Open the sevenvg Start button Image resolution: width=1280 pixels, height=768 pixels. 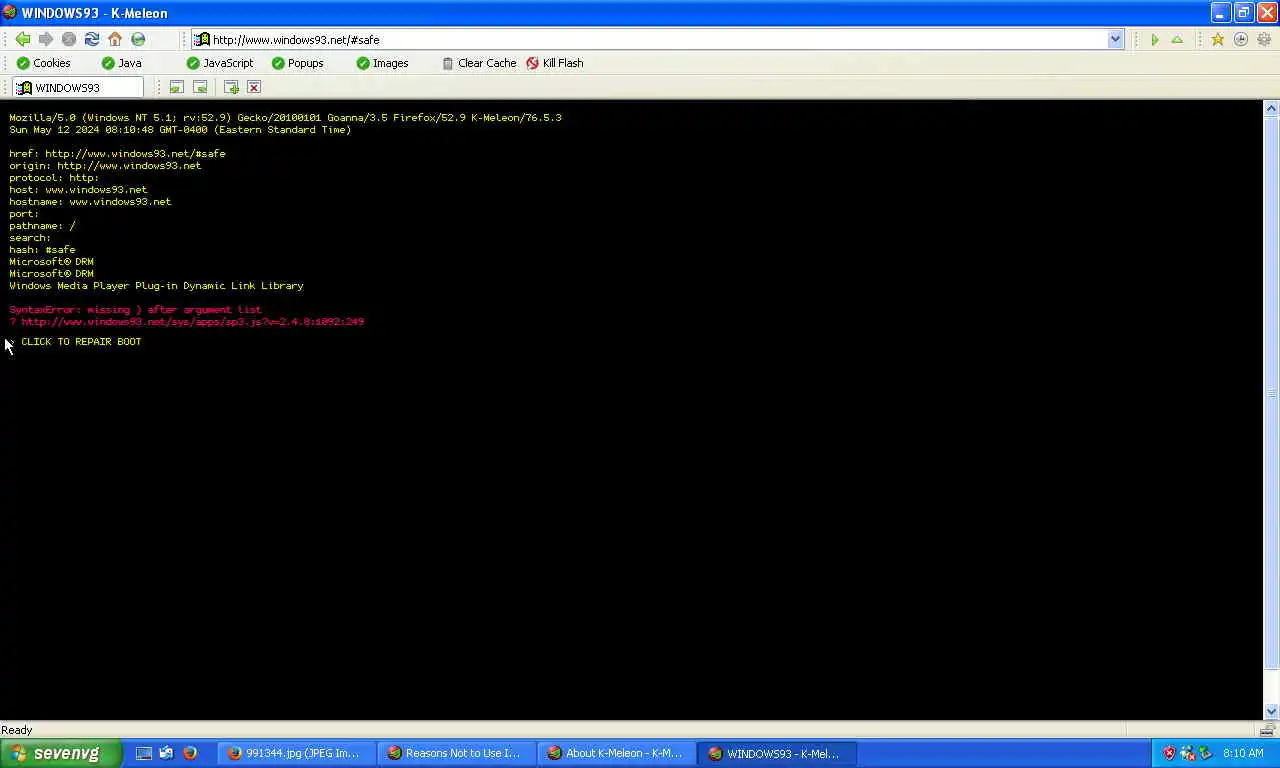click(x=60, y=754)
